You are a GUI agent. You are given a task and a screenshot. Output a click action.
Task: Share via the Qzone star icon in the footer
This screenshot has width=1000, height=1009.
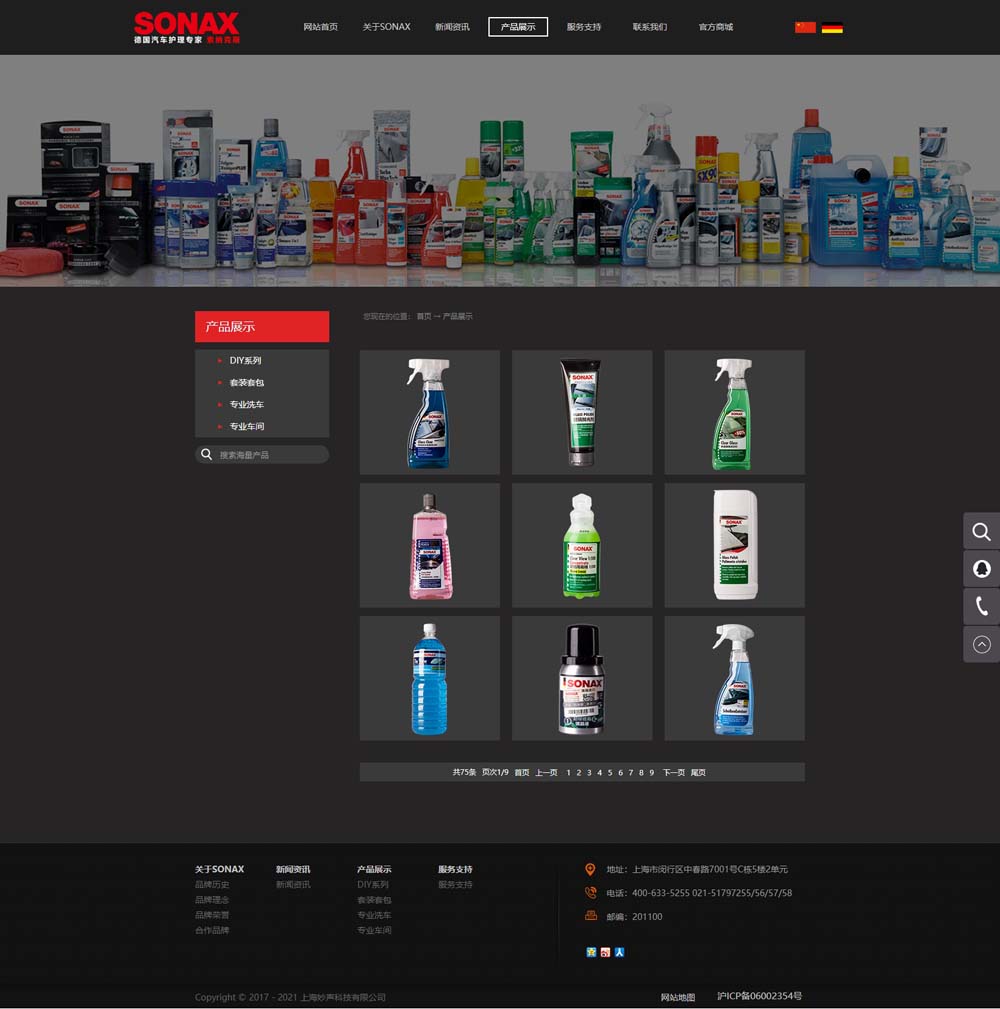(591, 952)
